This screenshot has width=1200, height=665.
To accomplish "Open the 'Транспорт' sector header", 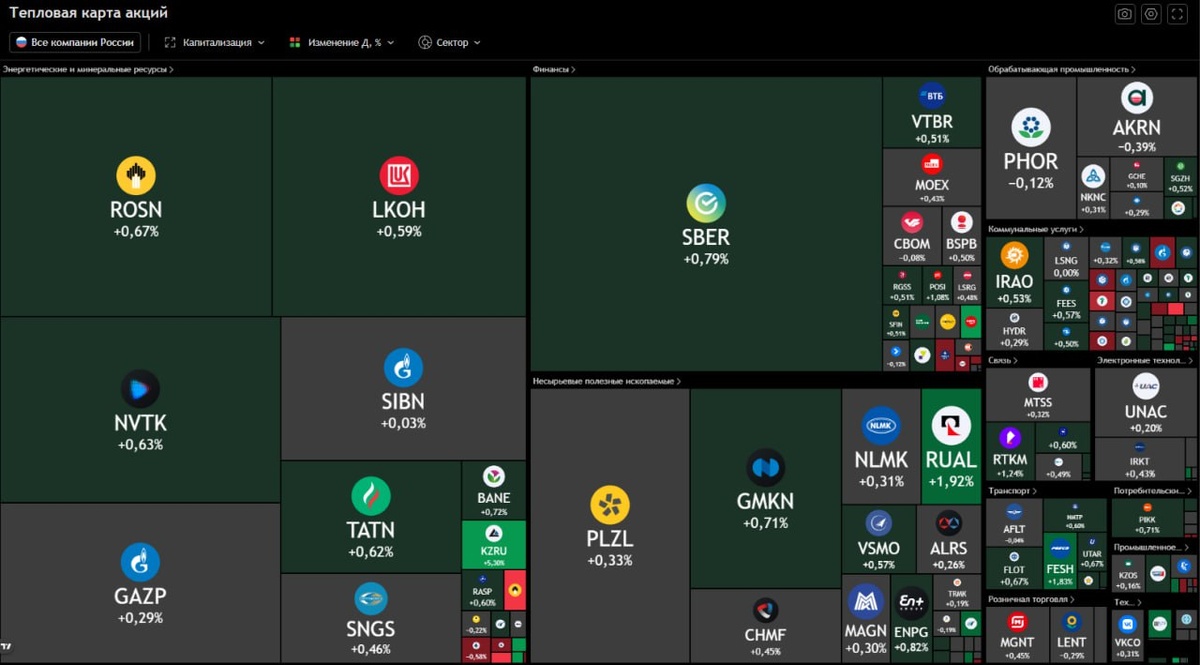I will pos(1012,491).
